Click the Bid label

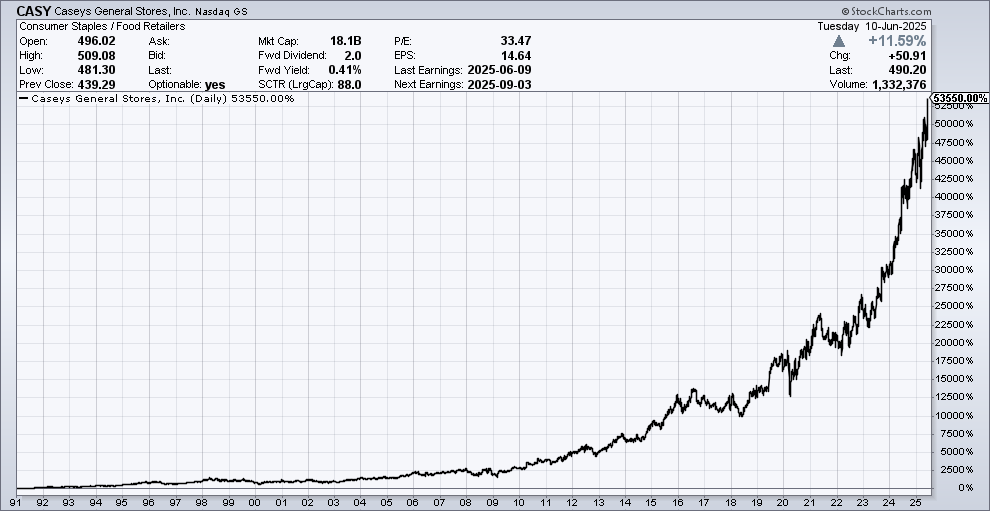coord(157,56)
